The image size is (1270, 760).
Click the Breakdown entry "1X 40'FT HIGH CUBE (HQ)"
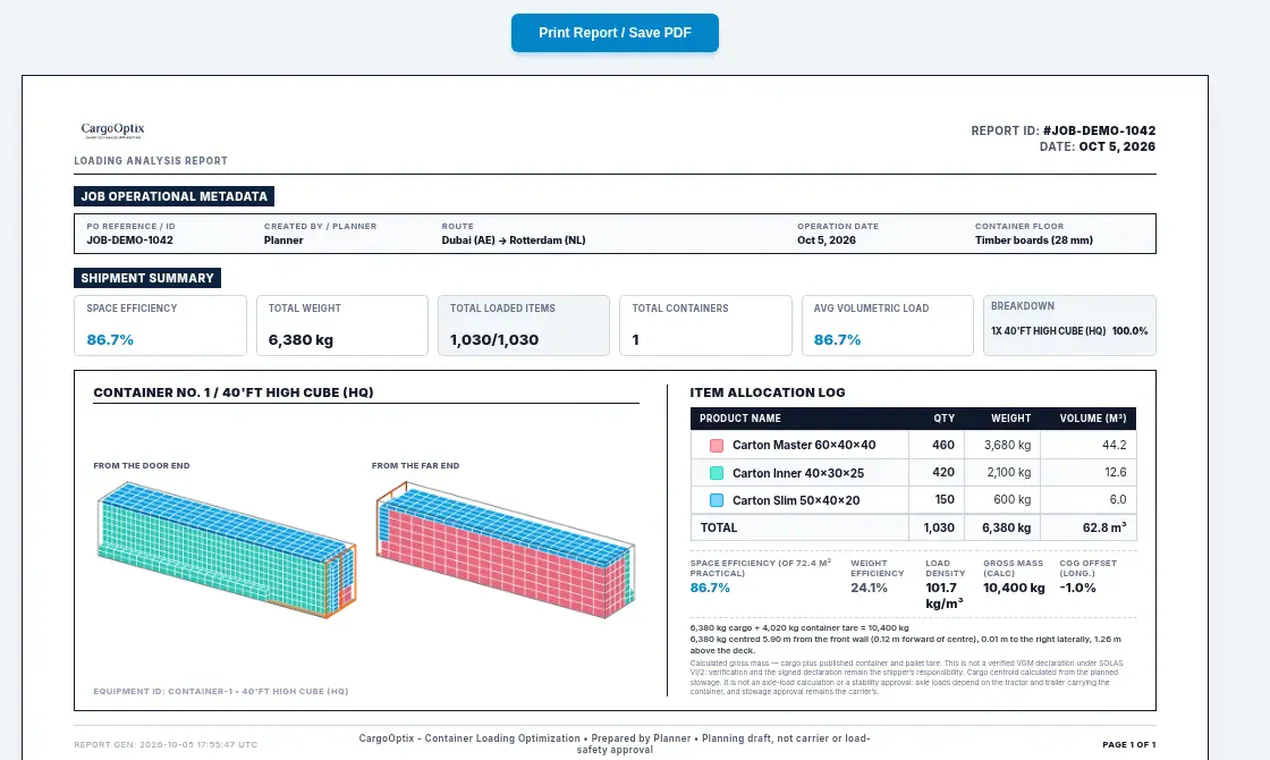pos(1048,331)
